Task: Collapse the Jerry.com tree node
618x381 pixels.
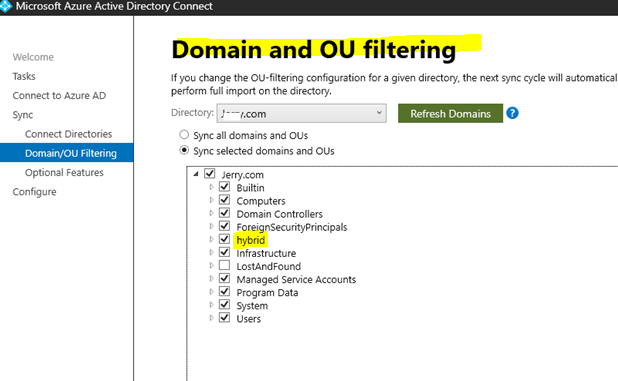Action: [x=196, y=174]
